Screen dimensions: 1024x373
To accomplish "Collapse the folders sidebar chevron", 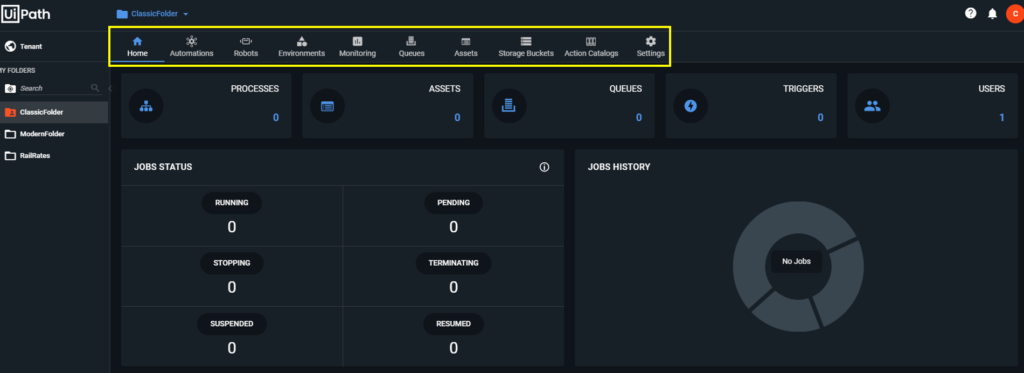I will [109, 88].
